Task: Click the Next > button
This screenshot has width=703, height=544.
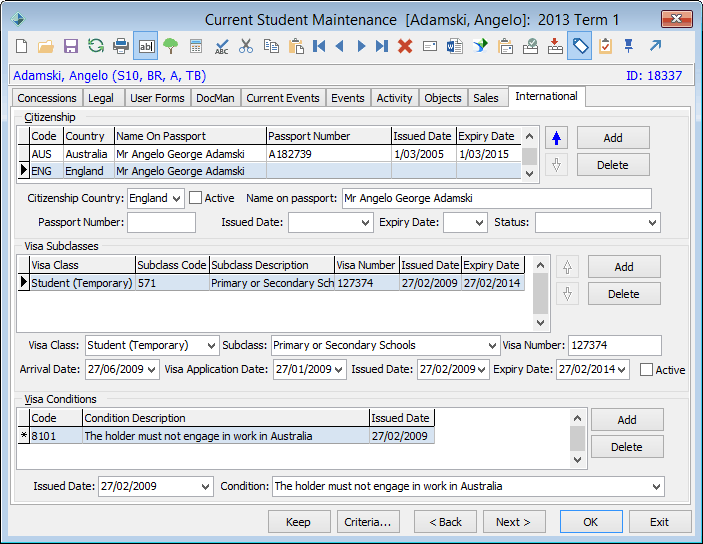Action: click(513, 522)
